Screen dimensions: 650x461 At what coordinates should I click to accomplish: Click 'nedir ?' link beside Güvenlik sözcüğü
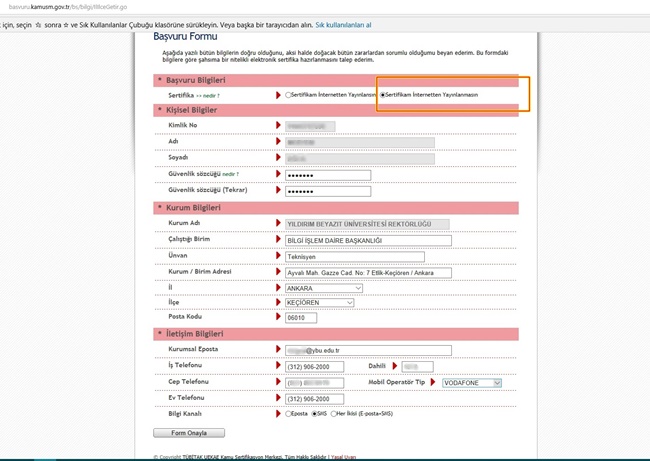tap(231, 174)
